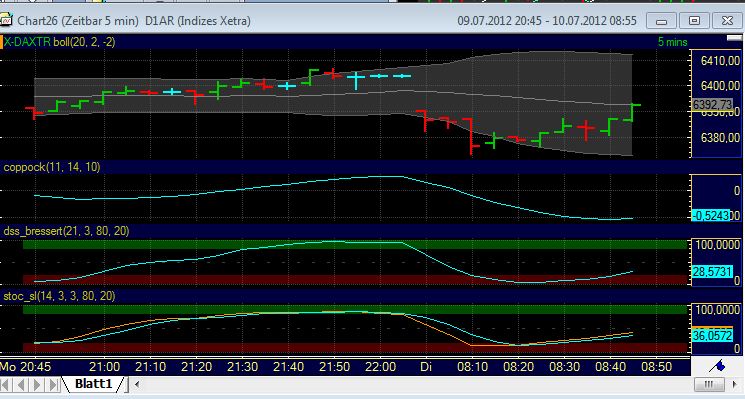Click the boll(20, 2, -2) indicator label
Image resolution: width=745 pixels, height=399 pixels.
coord(84,42)
